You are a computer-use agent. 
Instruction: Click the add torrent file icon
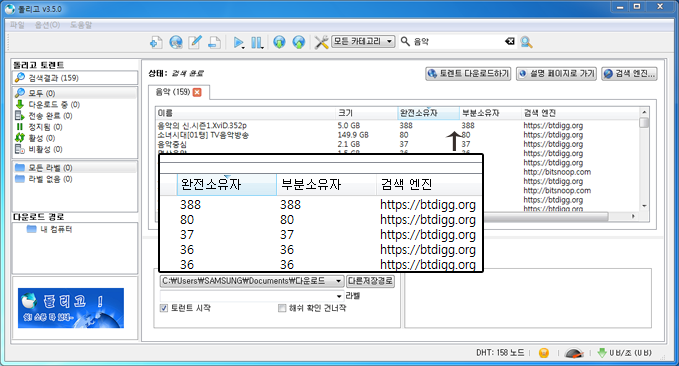click(x=156, y=42)
